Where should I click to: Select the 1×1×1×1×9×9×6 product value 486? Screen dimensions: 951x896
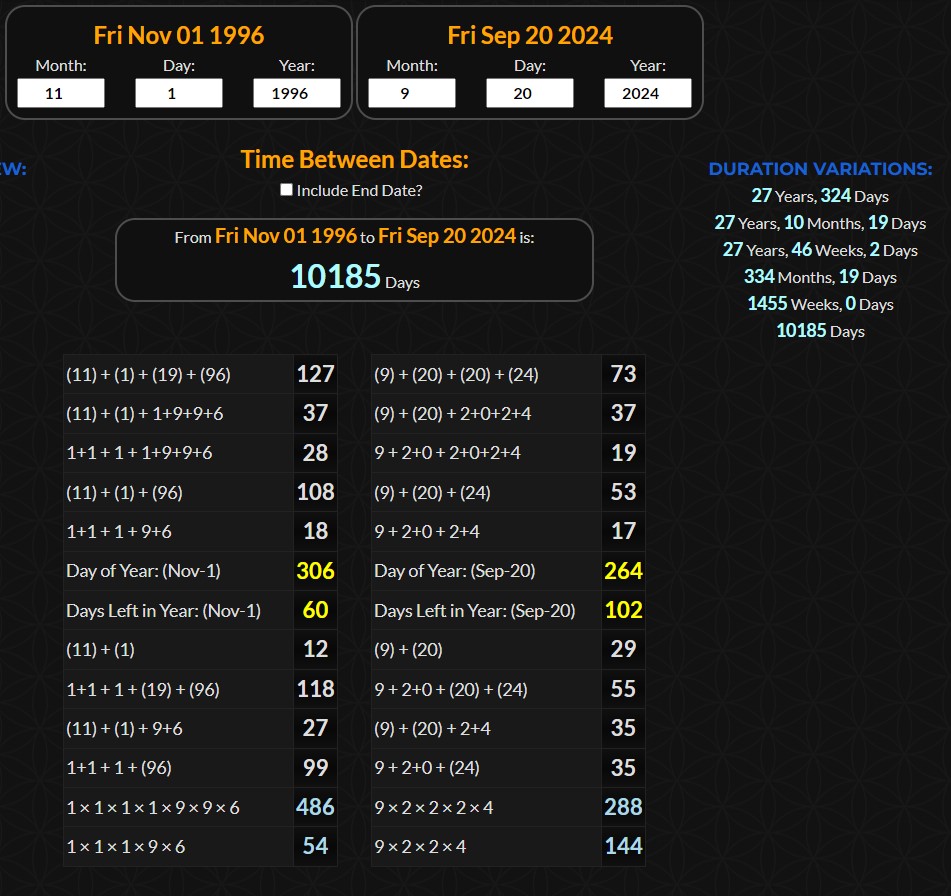pyautogui.click(x=315, y=807)
